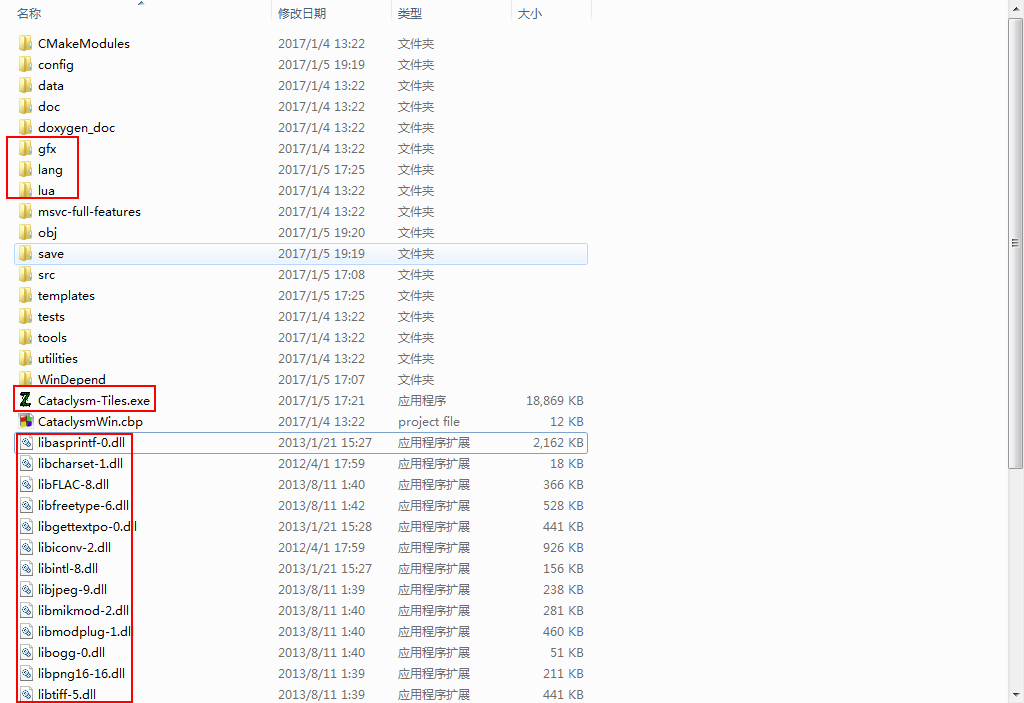This screenshot has height=703, width=1024.
Task: Click the 926 KB size value
Action: click(x=563, y=548)
